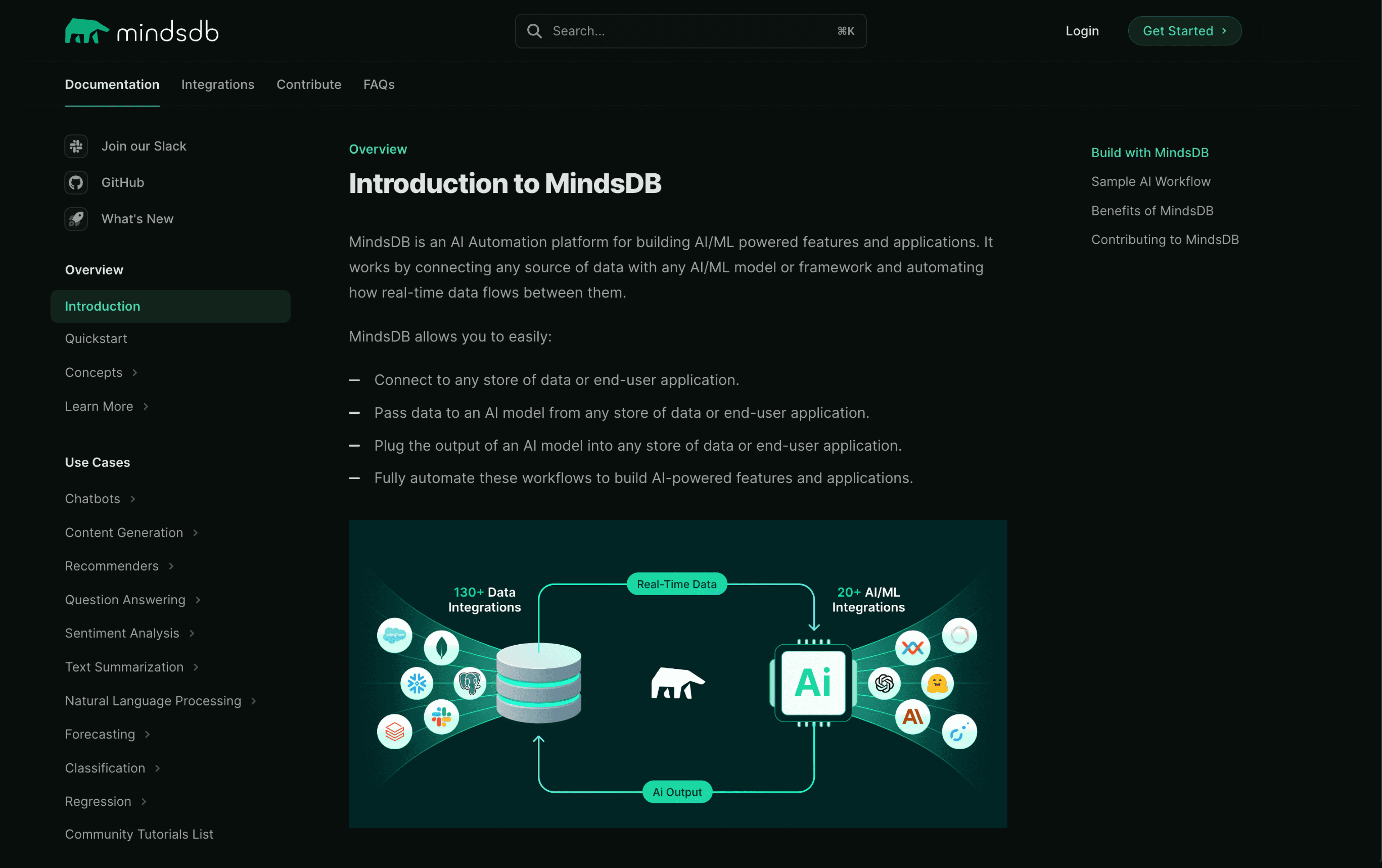
Task: Jump to Contributing to MindsDB section
Action: 1165,239
